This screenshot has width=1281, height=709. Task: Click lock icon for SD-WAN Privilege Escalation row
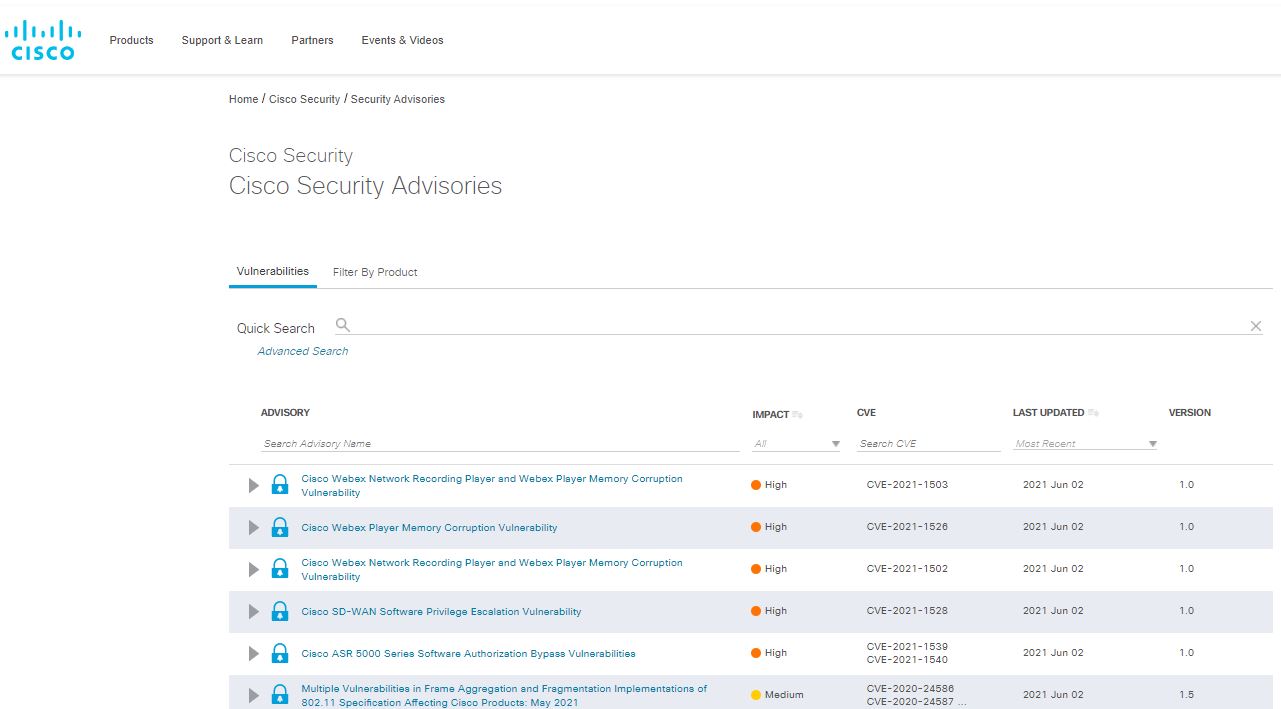tap(280, 611)
